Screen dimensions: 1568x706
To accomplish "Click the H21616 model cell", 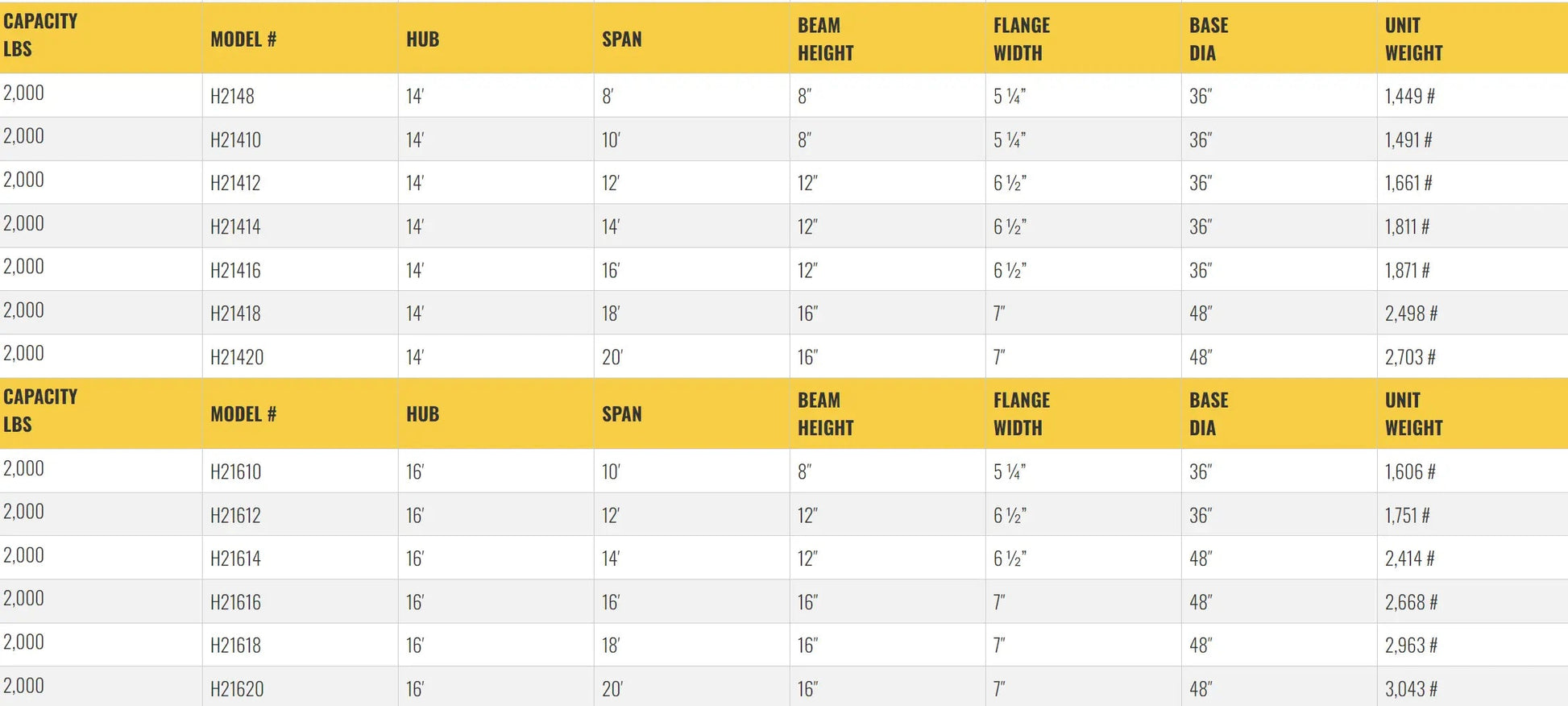I will pyautogui.click(x=235, y=602).
